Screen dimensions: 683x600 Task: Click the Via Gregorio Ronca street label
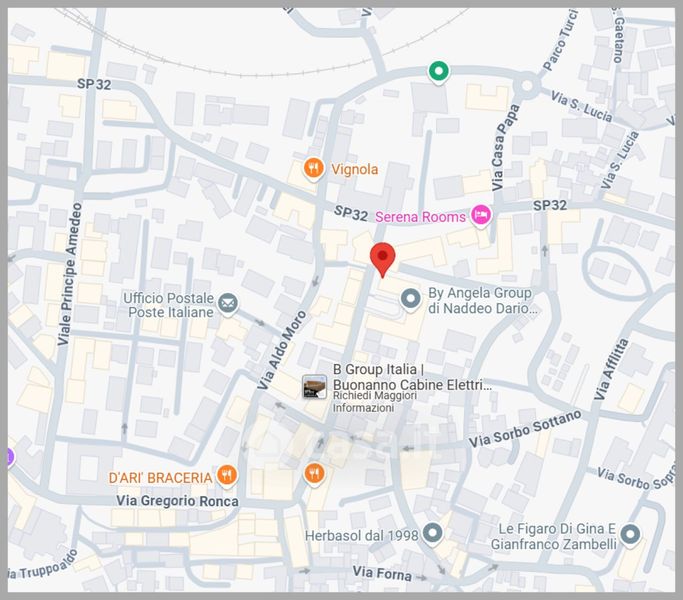coord(177,500)
